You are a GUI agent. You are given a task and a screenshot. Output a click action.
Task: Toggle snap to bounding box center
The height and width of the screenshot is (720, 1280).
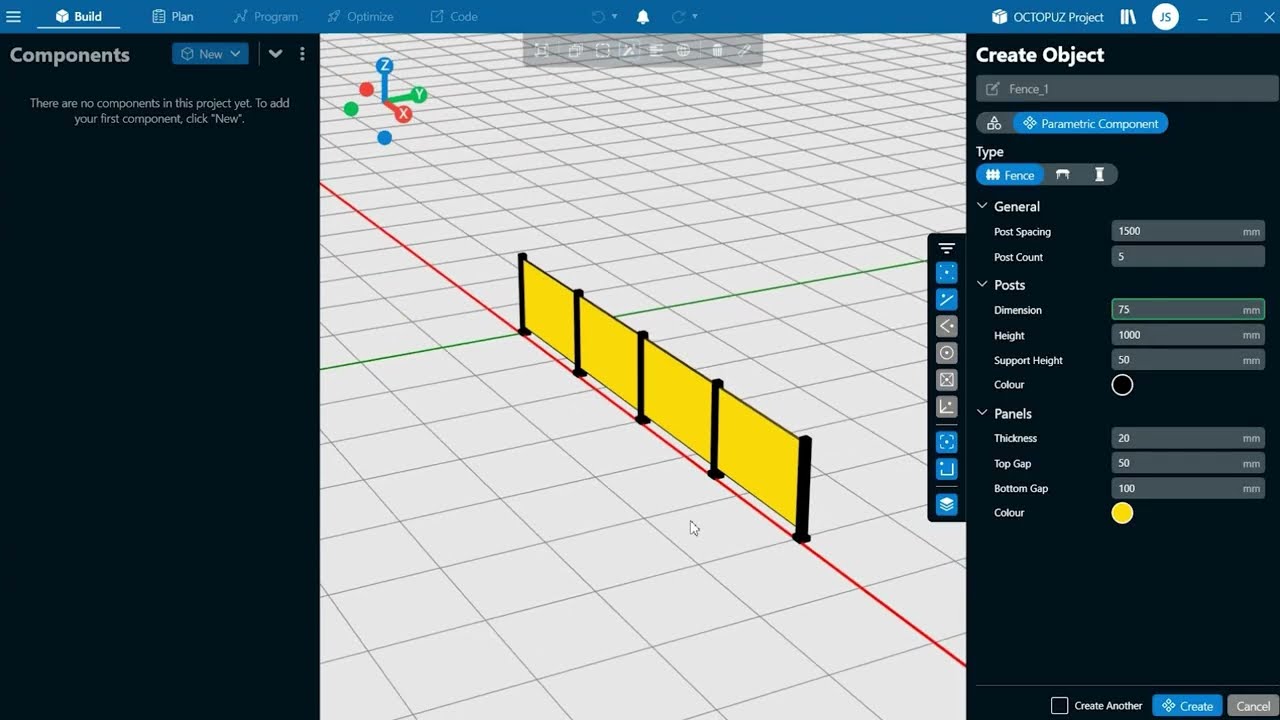point(947,441)
